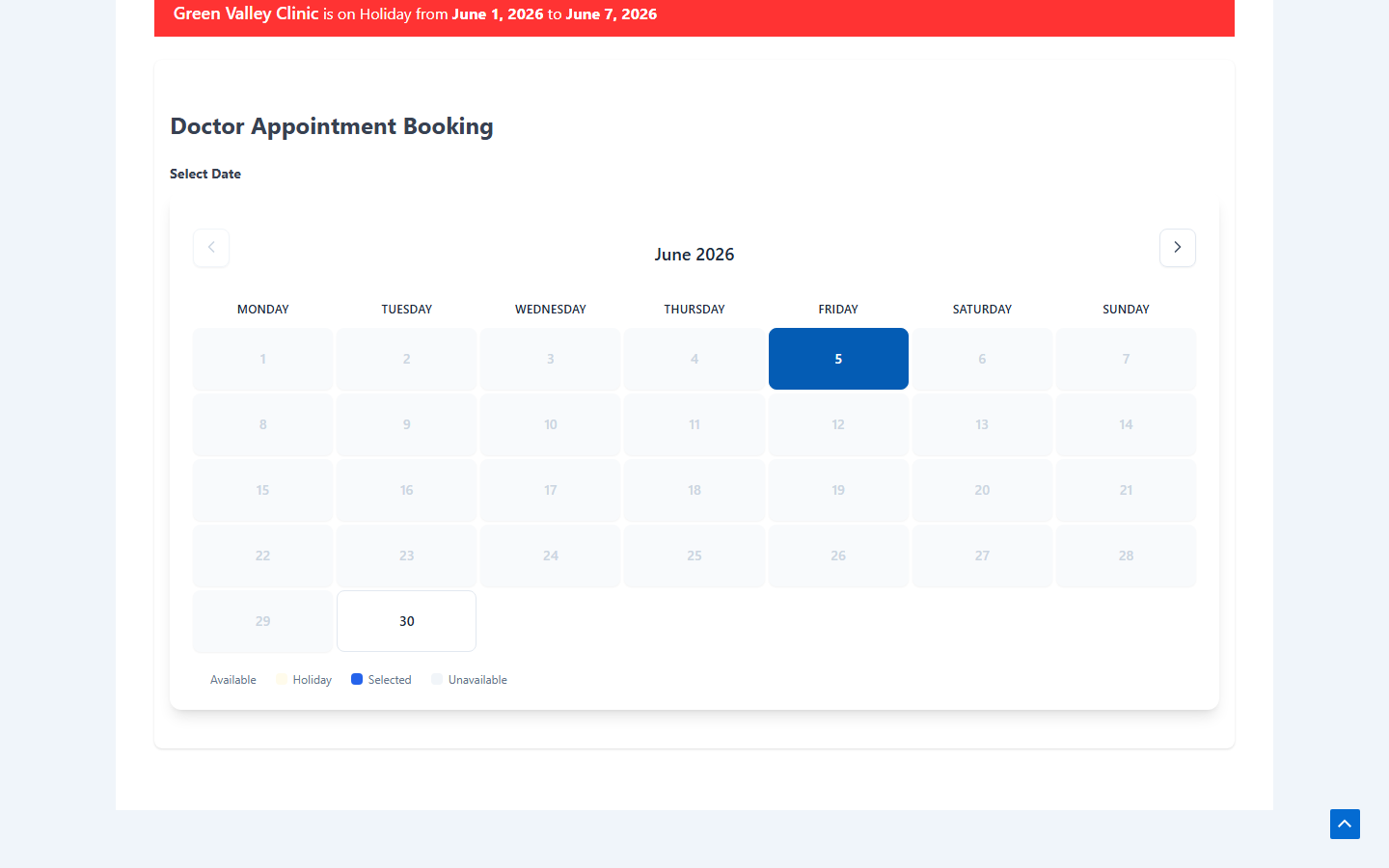This screenshot has width=1389, height=868.
Task: Click the MONDAY column header
Action: [x=262, y=310]
